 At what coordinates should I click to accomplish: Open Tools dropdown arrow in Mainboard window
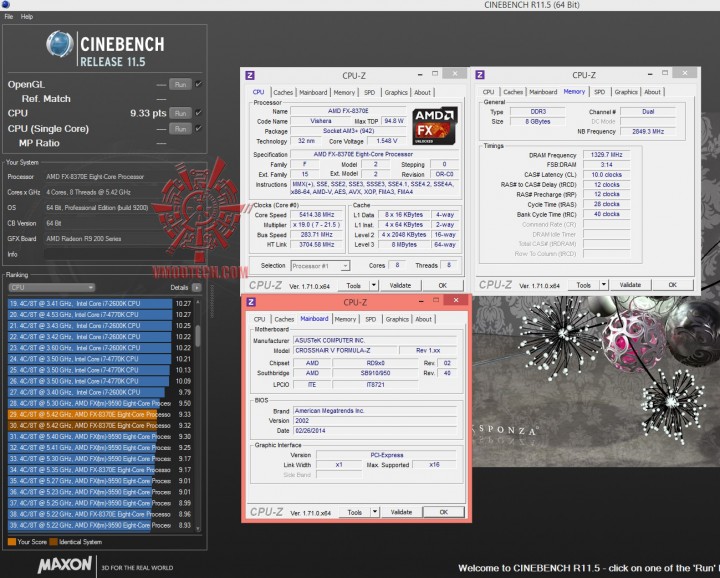(x=375, y=512)
